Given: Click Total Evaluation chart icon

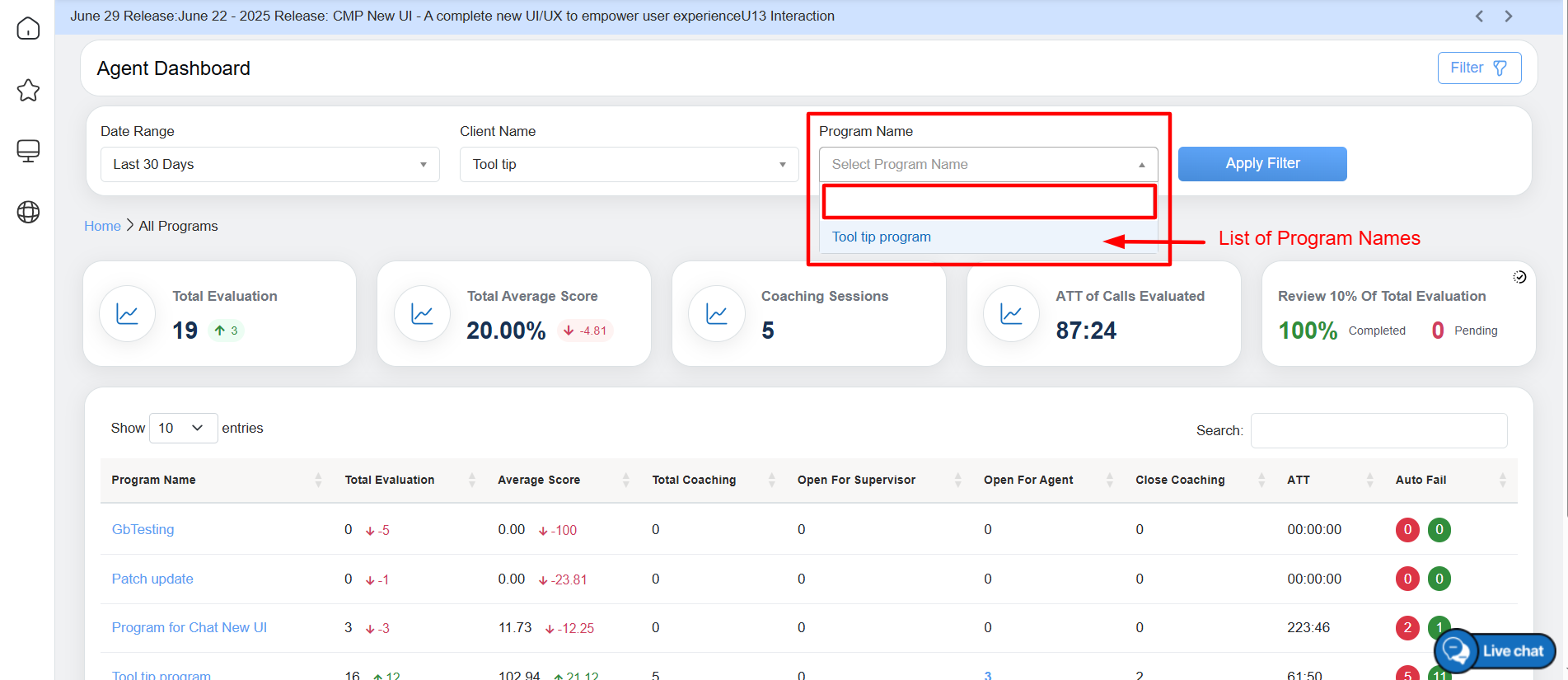Looking at the screenshot, I should tap(128, 314).
